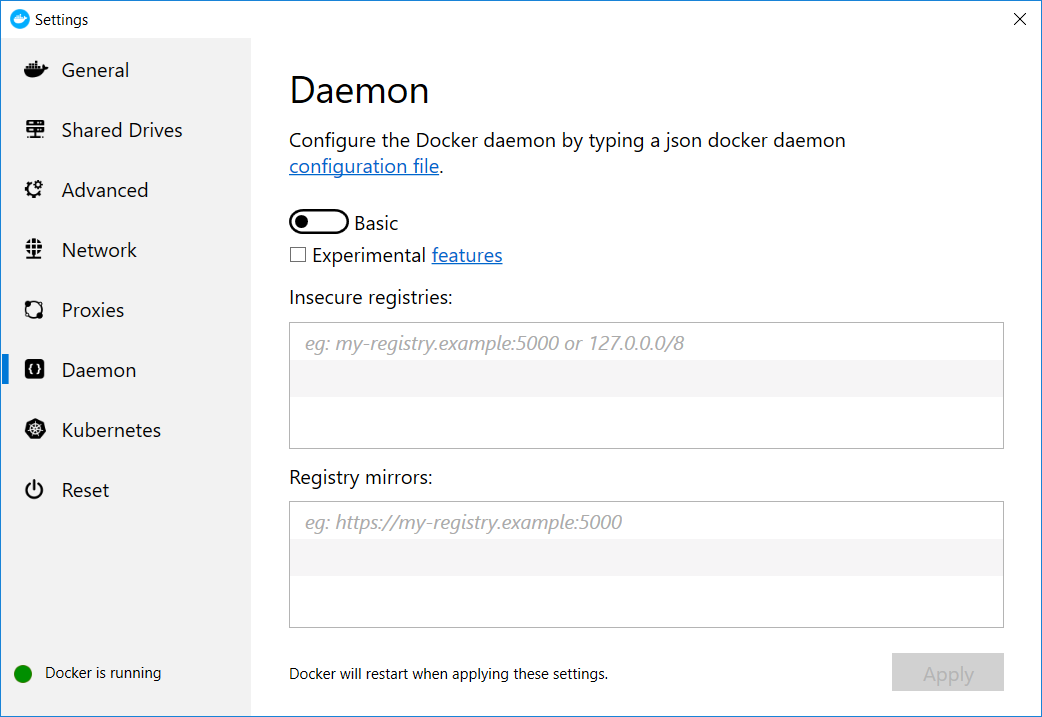Click the Proxies arrows icon

(34, 309)
